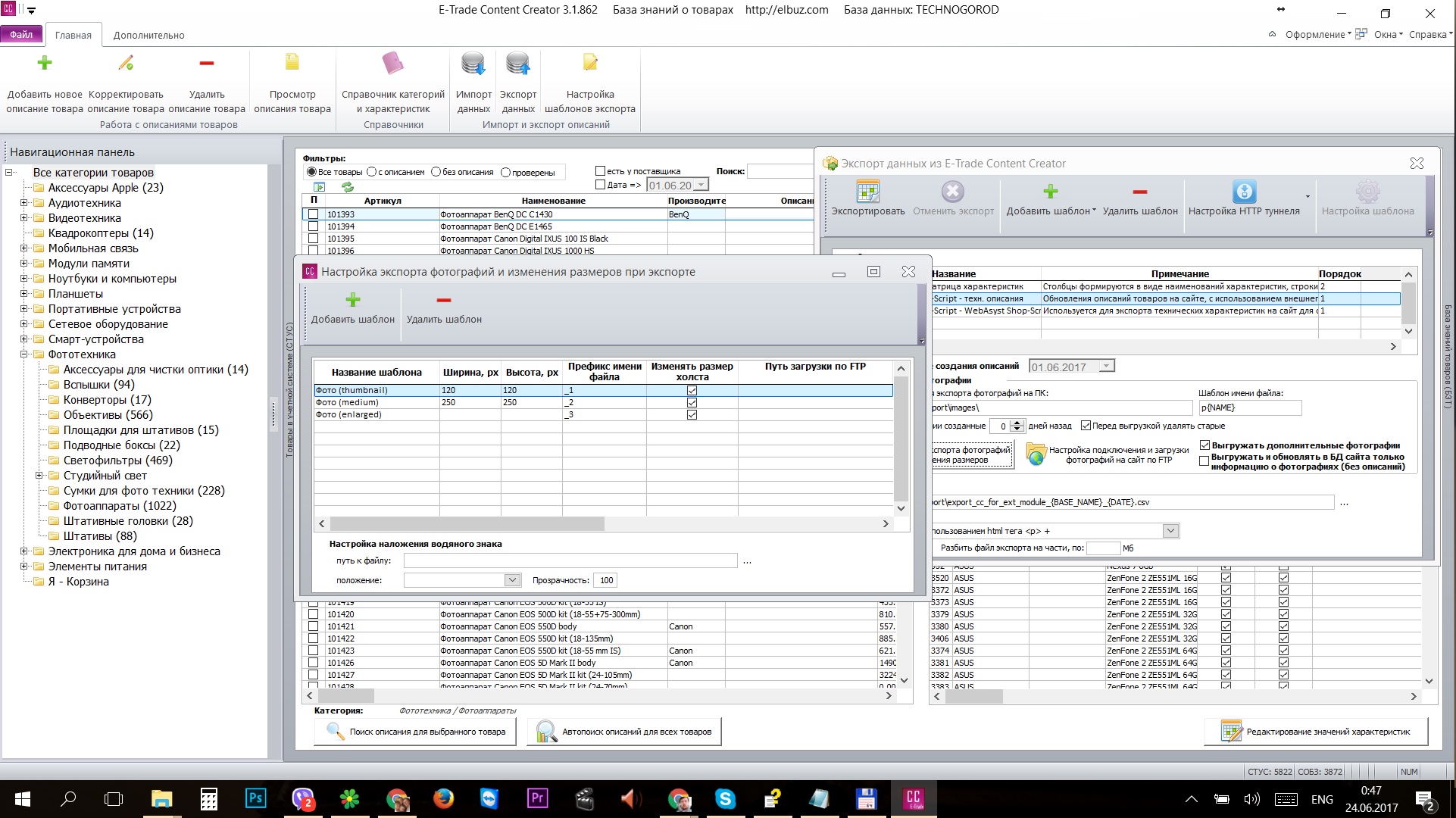Click the Поиск search field
Screen dimensions: 1456x818
(780, 171)
